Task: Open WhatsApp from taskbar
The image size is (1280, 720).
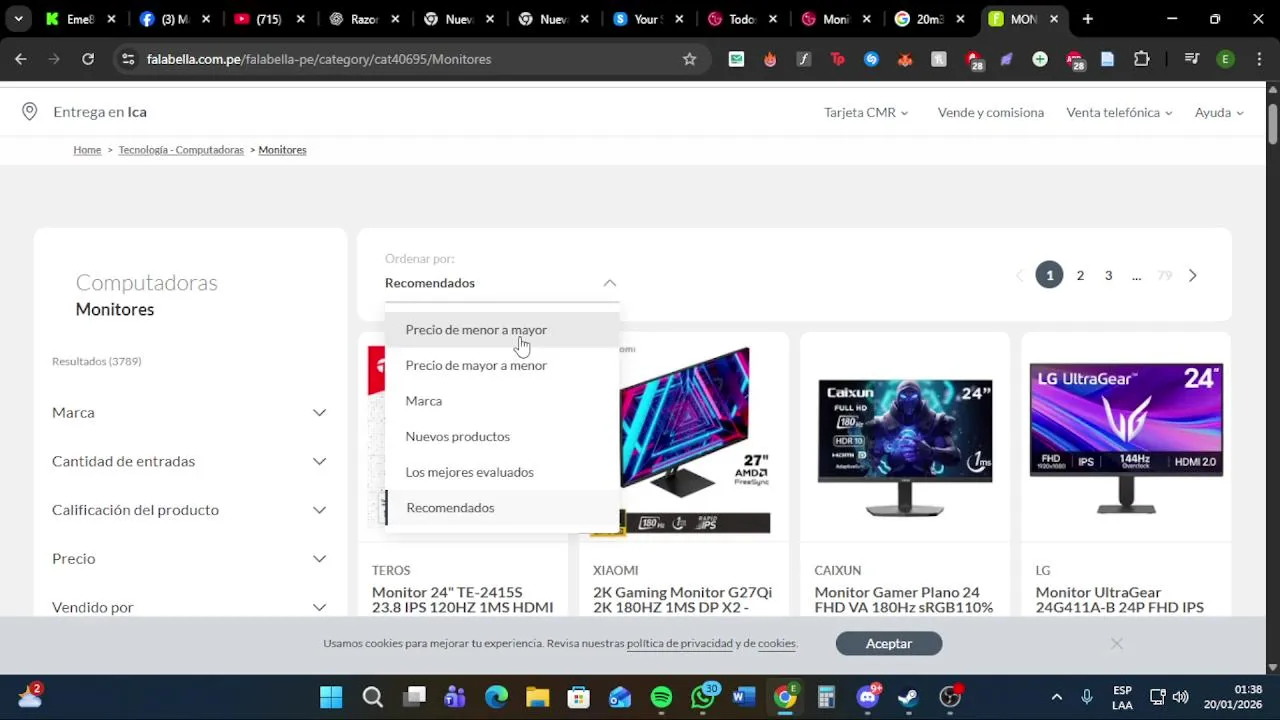Action: pyautogui.click(x=703, y=697)
